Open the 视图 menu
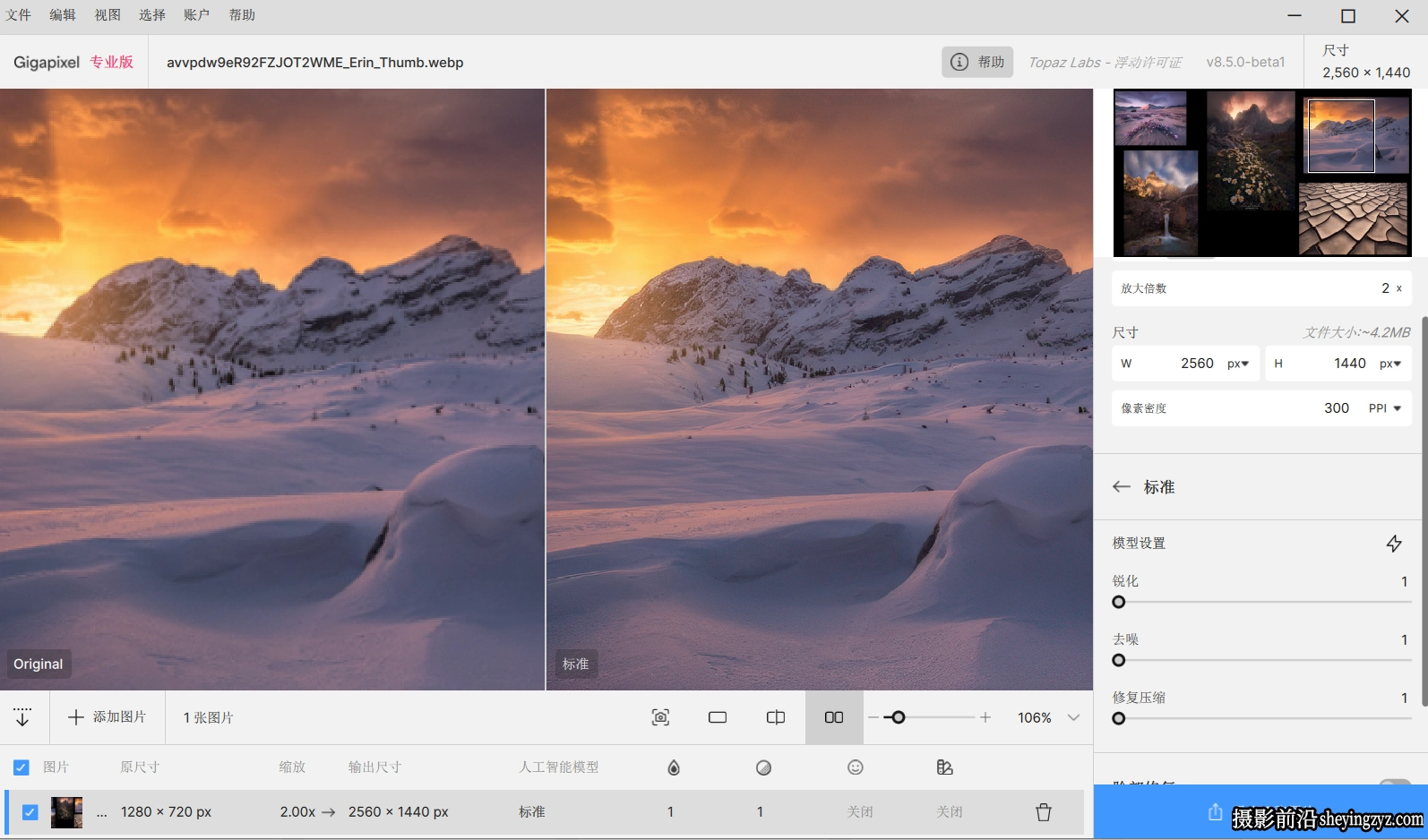The width and height of the screenshot is (1428, 840). click(108, 15)
